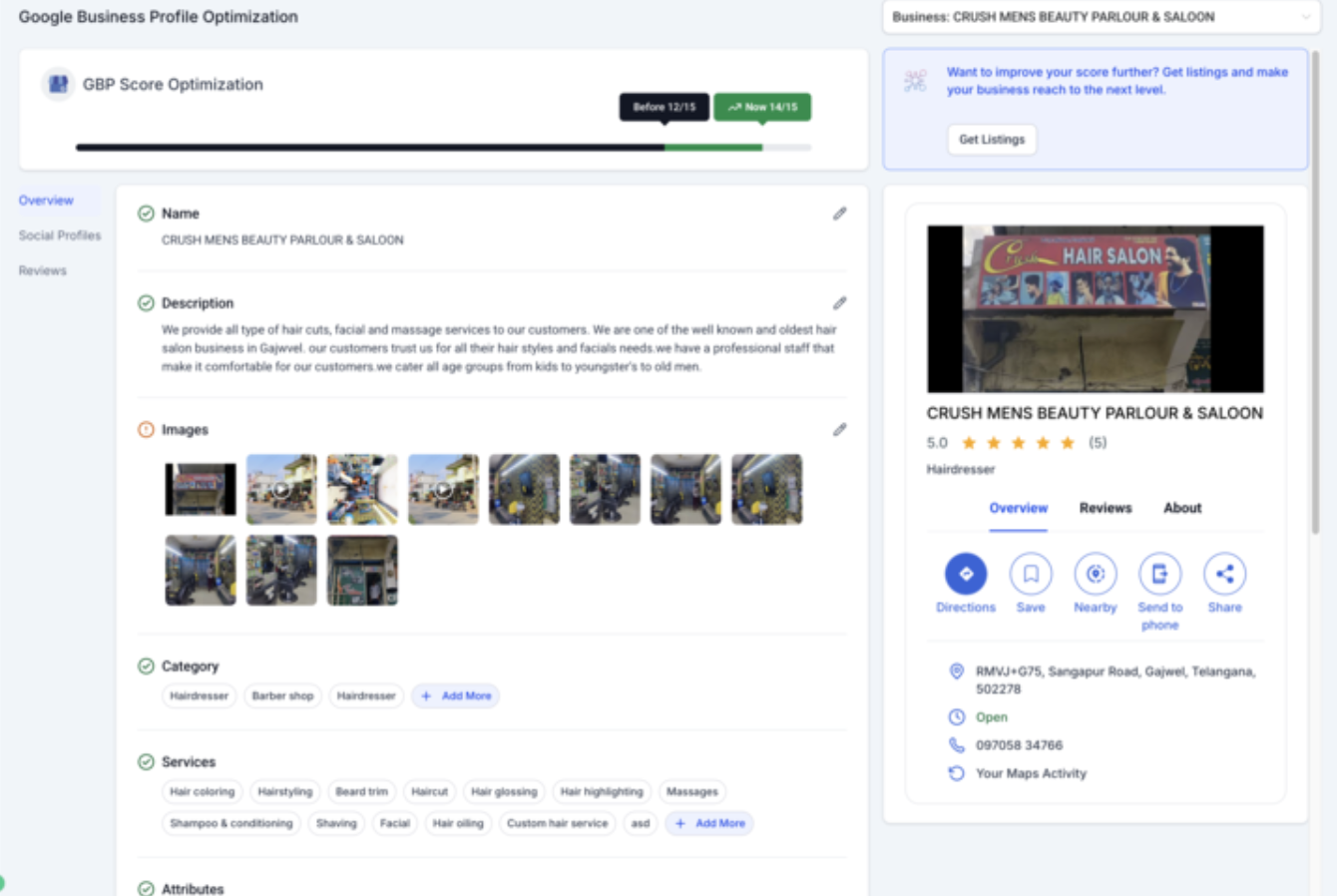
Task: Click the Hair highlighting service chip
Action: click(x=602, y=792)
